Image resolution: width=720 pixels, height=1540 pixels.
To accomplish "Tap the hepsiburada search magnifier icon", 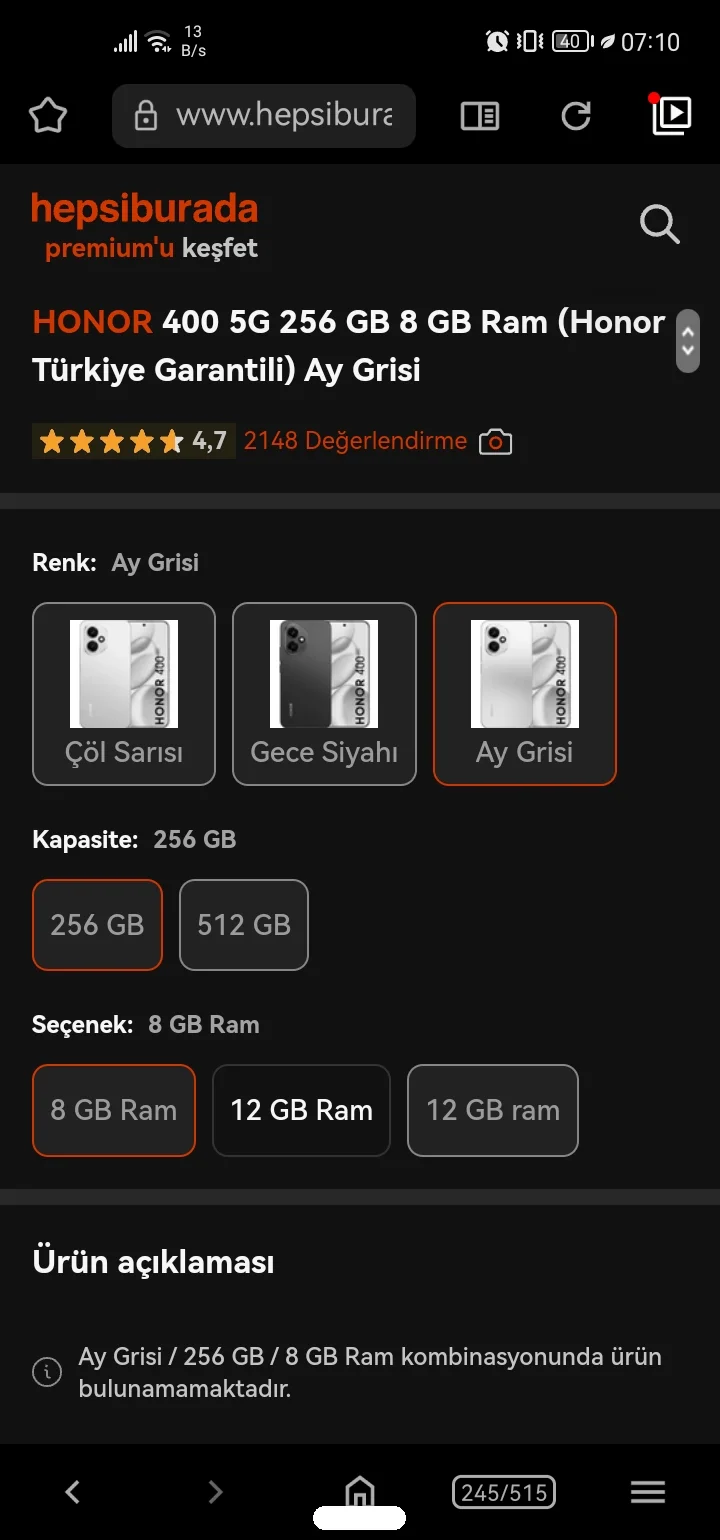I will pos(660,224).
